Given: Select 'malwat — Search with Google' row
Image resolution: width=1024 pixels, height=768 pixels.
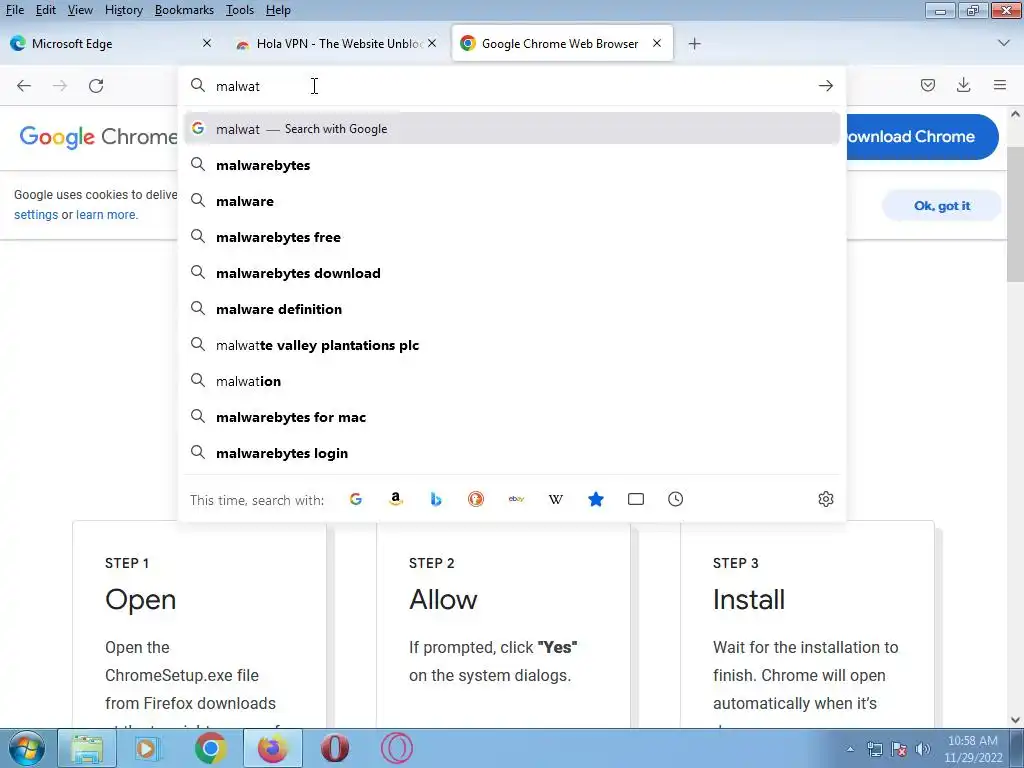Looking at the screenshot, I should point(512,129).
